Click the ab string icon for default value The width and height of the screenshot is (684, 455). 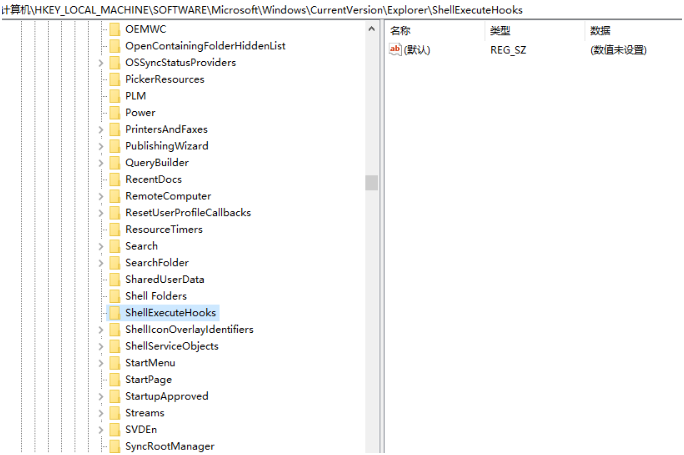tap(395, 49)
